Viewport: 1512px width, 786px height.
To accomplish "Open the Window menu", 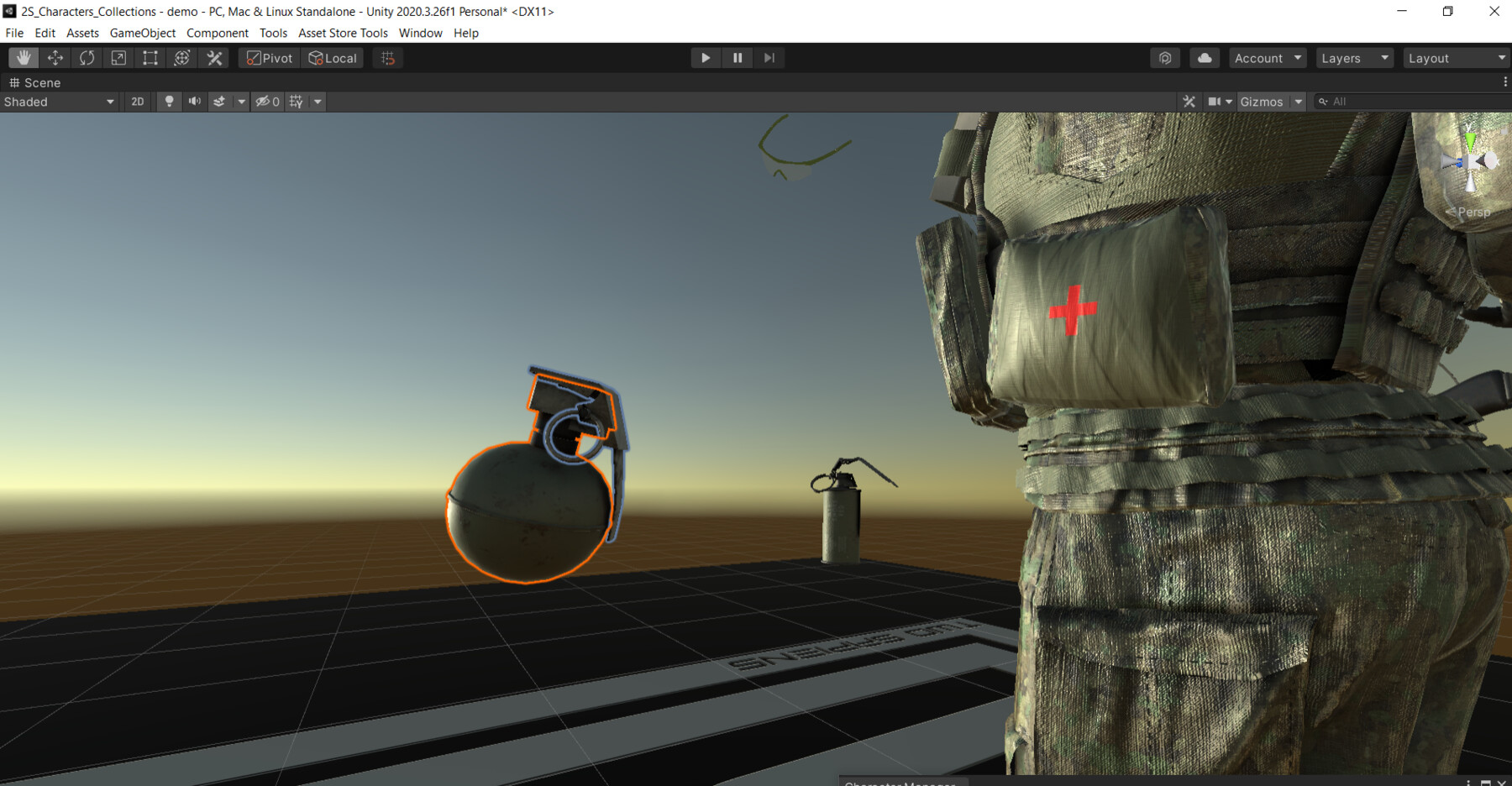I will [x=420, y=33].
